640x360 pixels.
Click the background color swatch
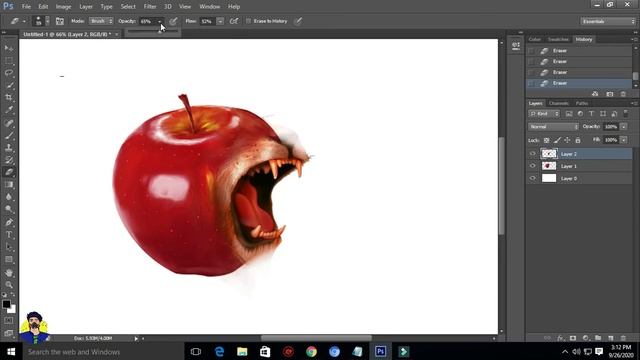tap(12, 309)
